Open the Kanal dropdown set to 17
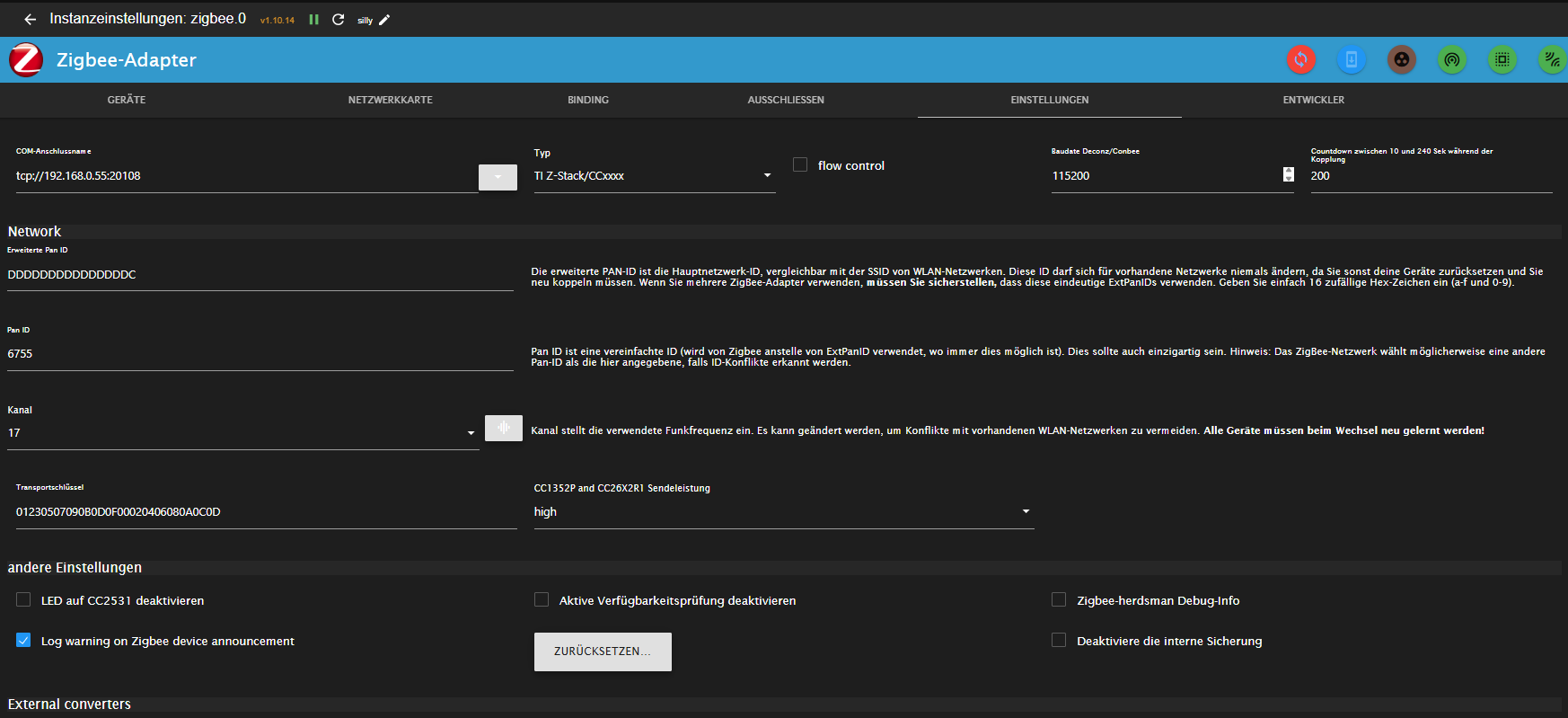This screenshot has height=718, width=1568. (243, 433)
